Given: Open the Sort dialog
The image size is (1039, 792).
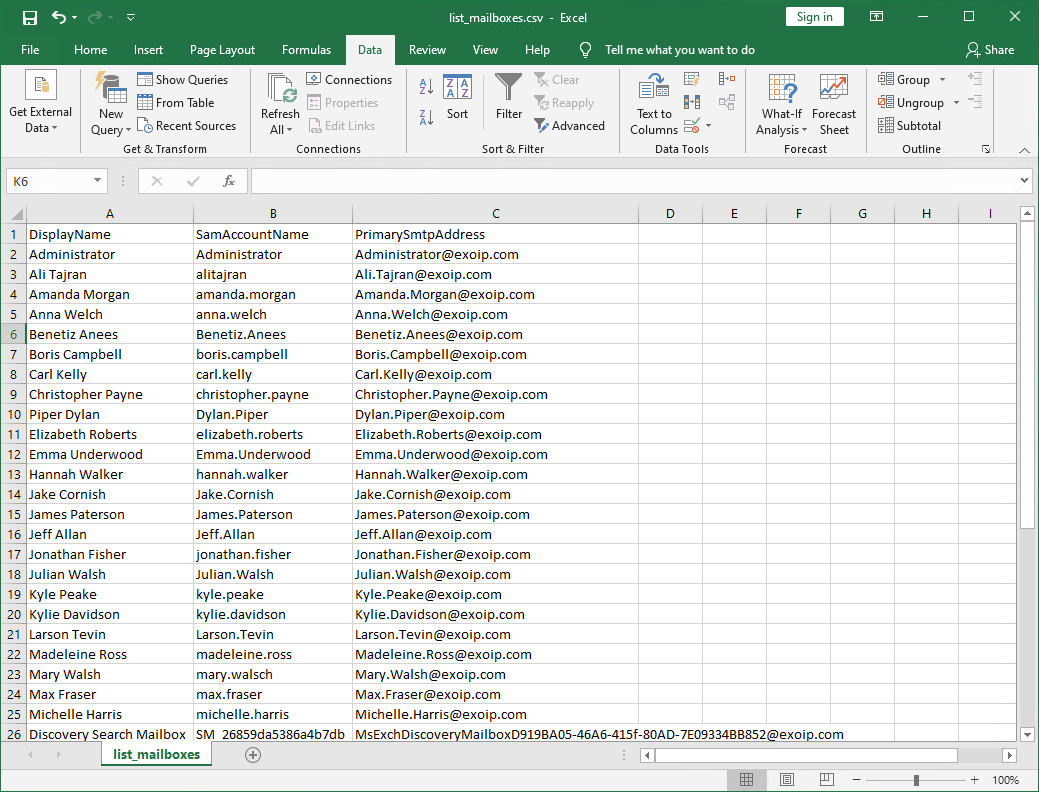Looking at the screenshot, I should tap(457, 97).
